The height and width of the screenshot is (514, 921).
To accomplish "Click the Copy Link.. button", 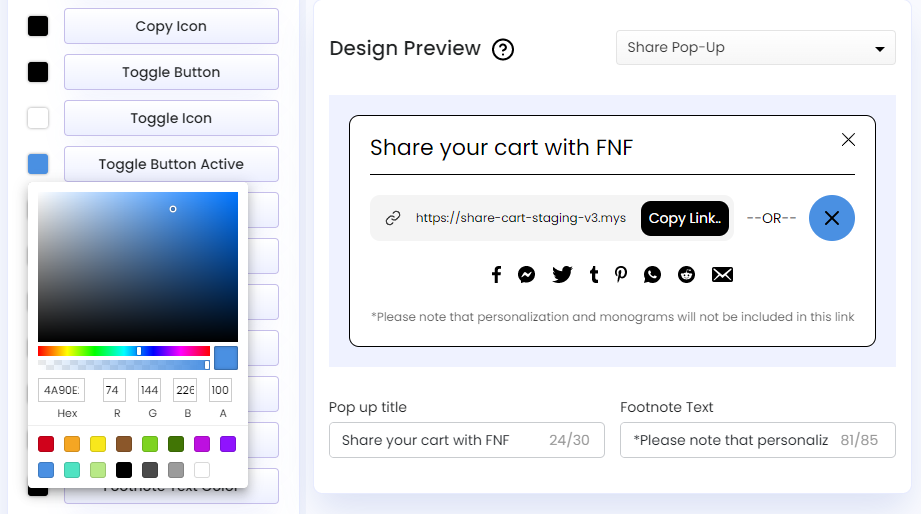I will click(x=685, y=218).
